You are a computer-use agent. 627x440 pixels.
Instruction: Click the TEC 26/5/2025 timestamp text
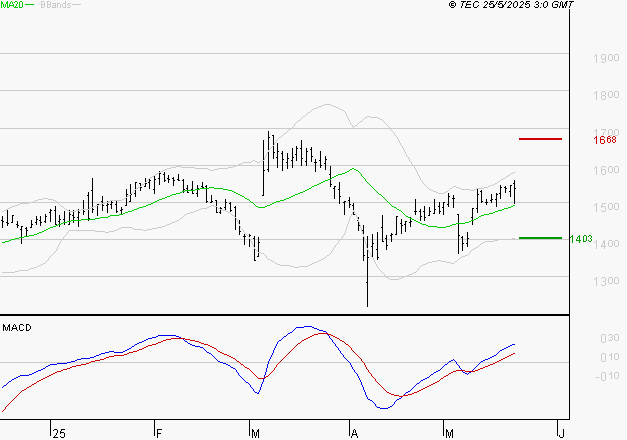[x=511, y=5]
